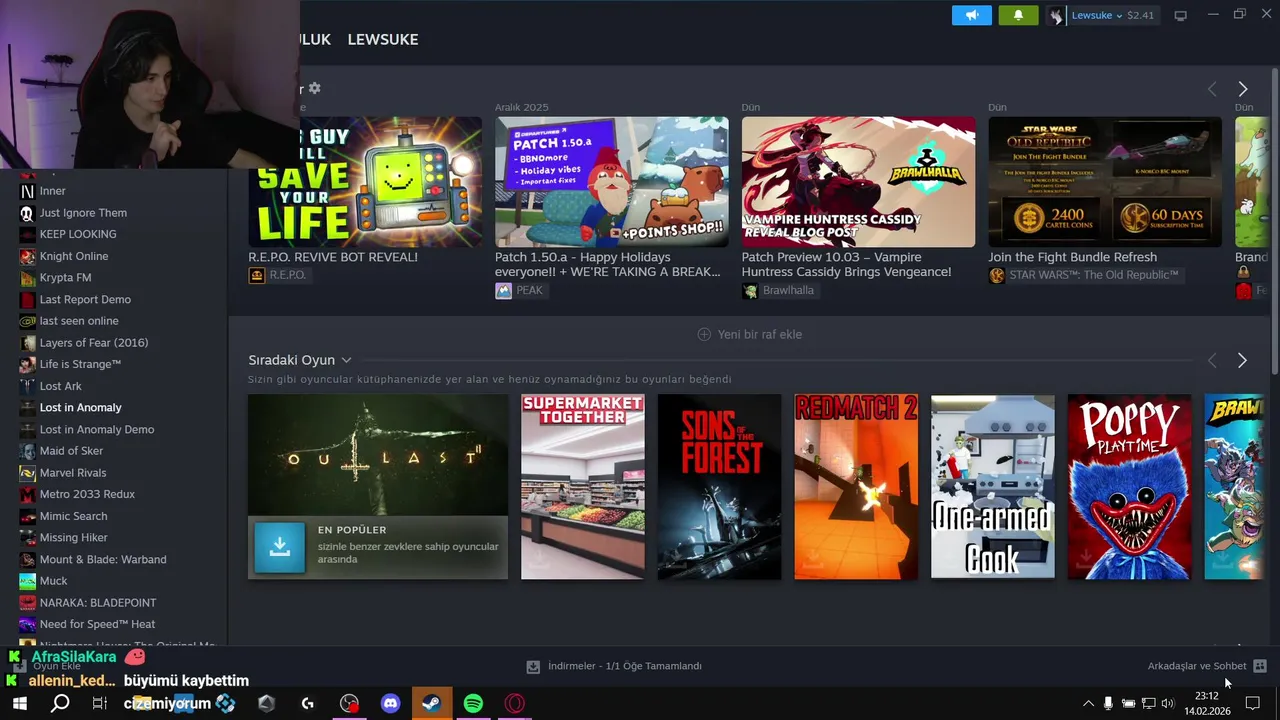Advance news shelf with right arrow
The height and width of the screenshot is (720, 1280).
click(x=1242, y=89)
